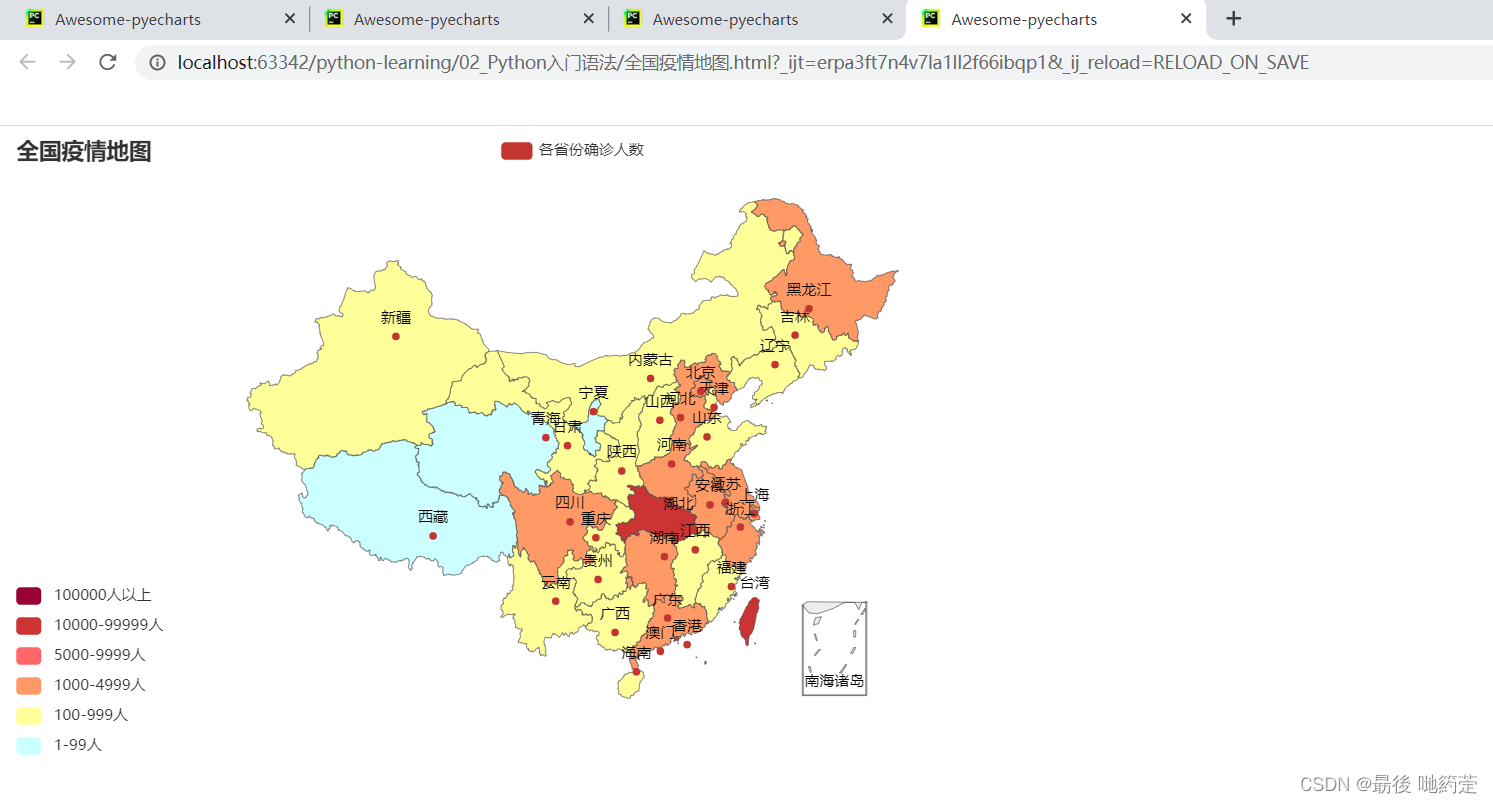Open the site information icon in address bar

click(x=157, y=63)
